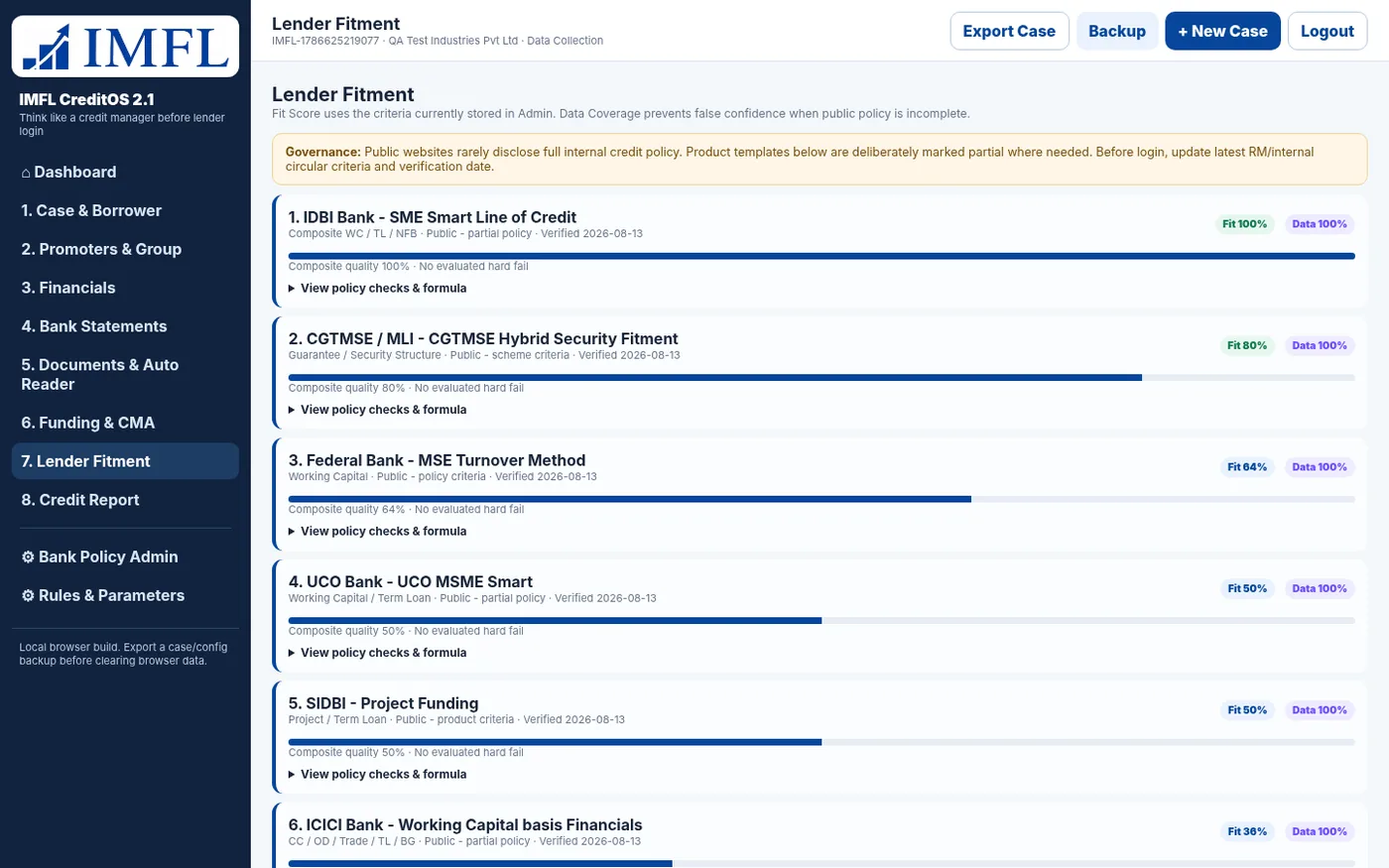The image size is (1389, 868).
Task: Click UCO Bank 50% quality progress bar
Action: click(x=821, y=621)
